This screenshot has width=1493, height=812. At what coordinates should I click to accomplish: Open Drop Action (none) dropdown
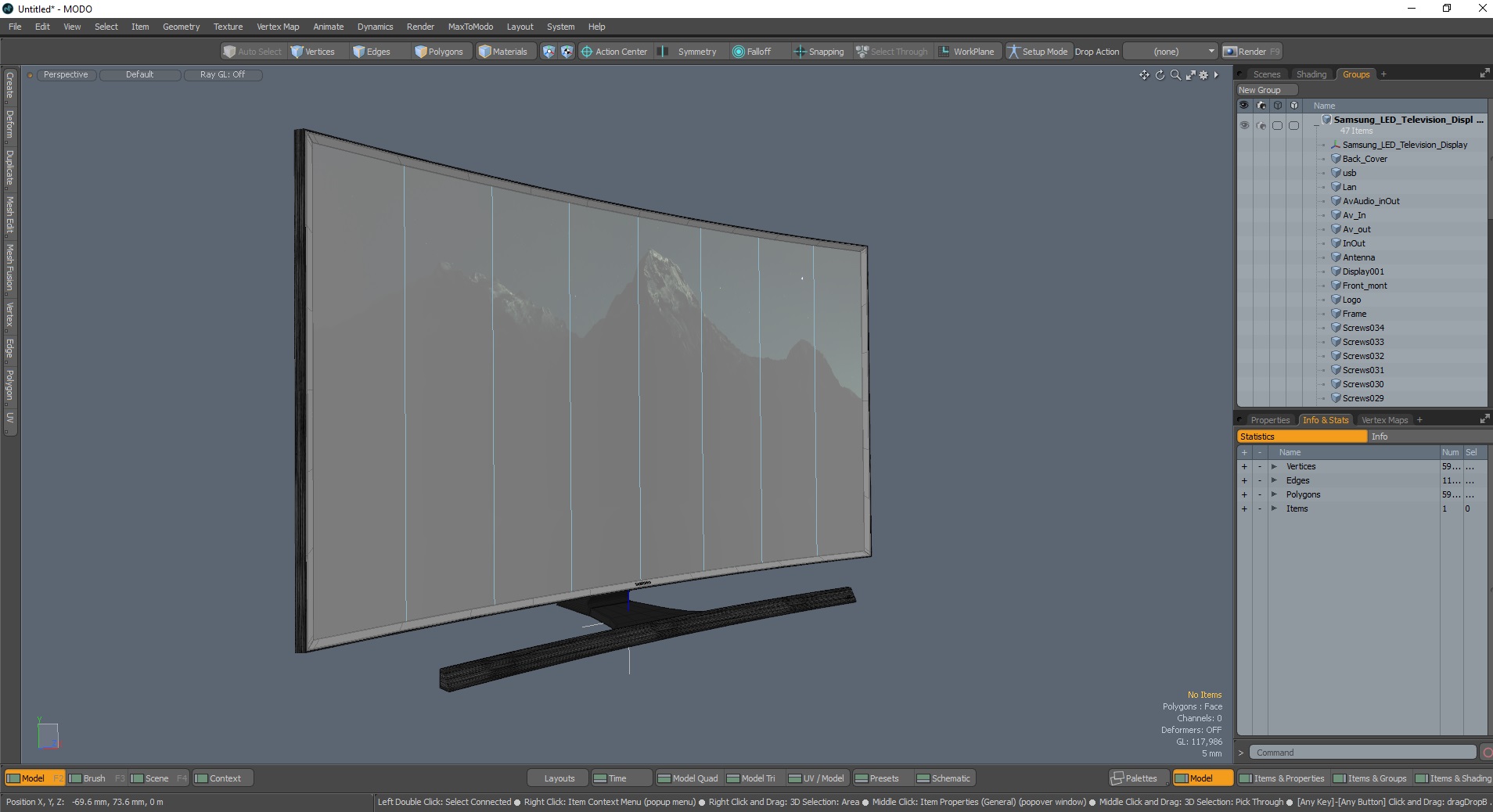[x=1171, y=52]
